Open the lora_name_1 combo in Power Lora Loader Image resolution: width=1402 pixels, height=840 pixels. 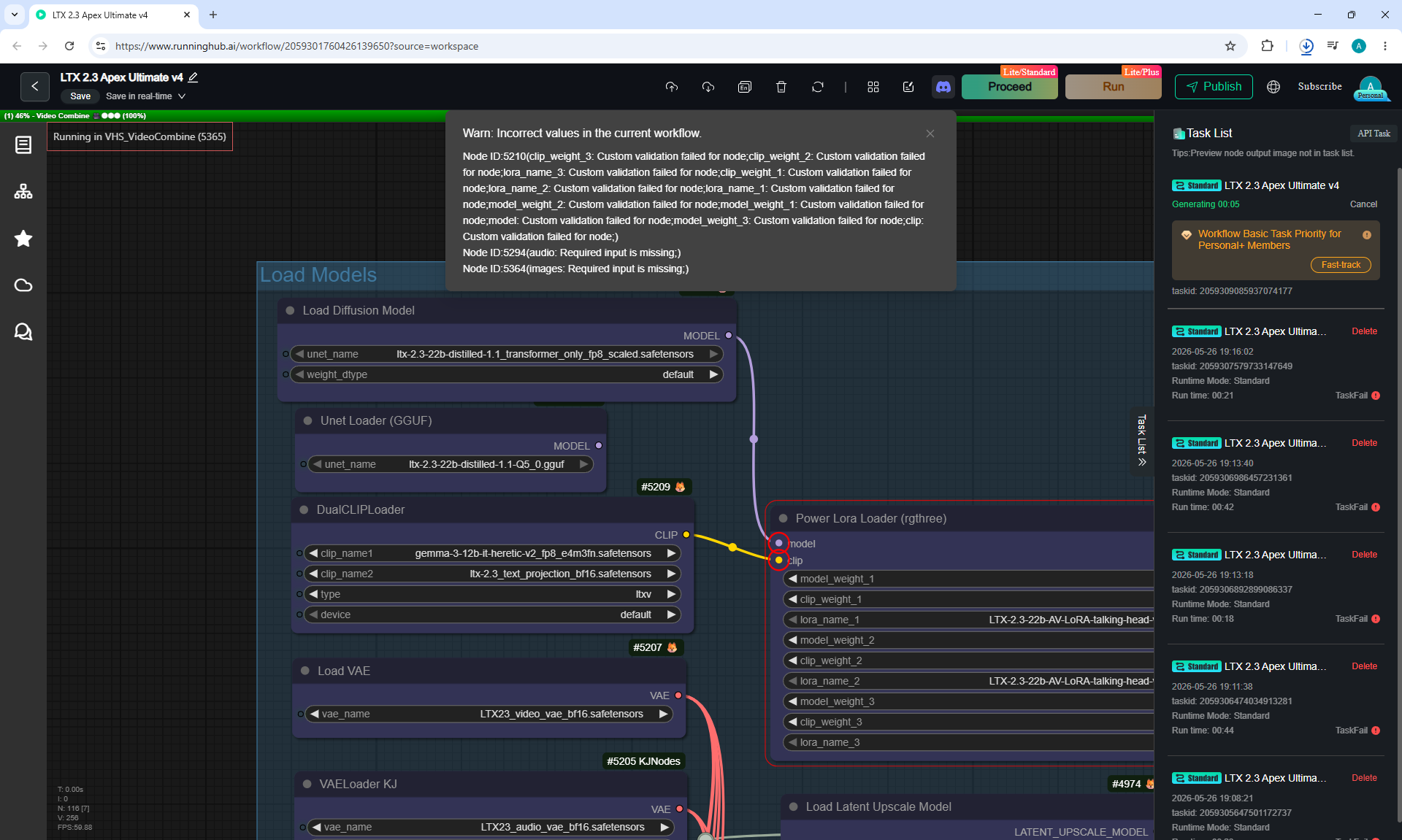968,620
